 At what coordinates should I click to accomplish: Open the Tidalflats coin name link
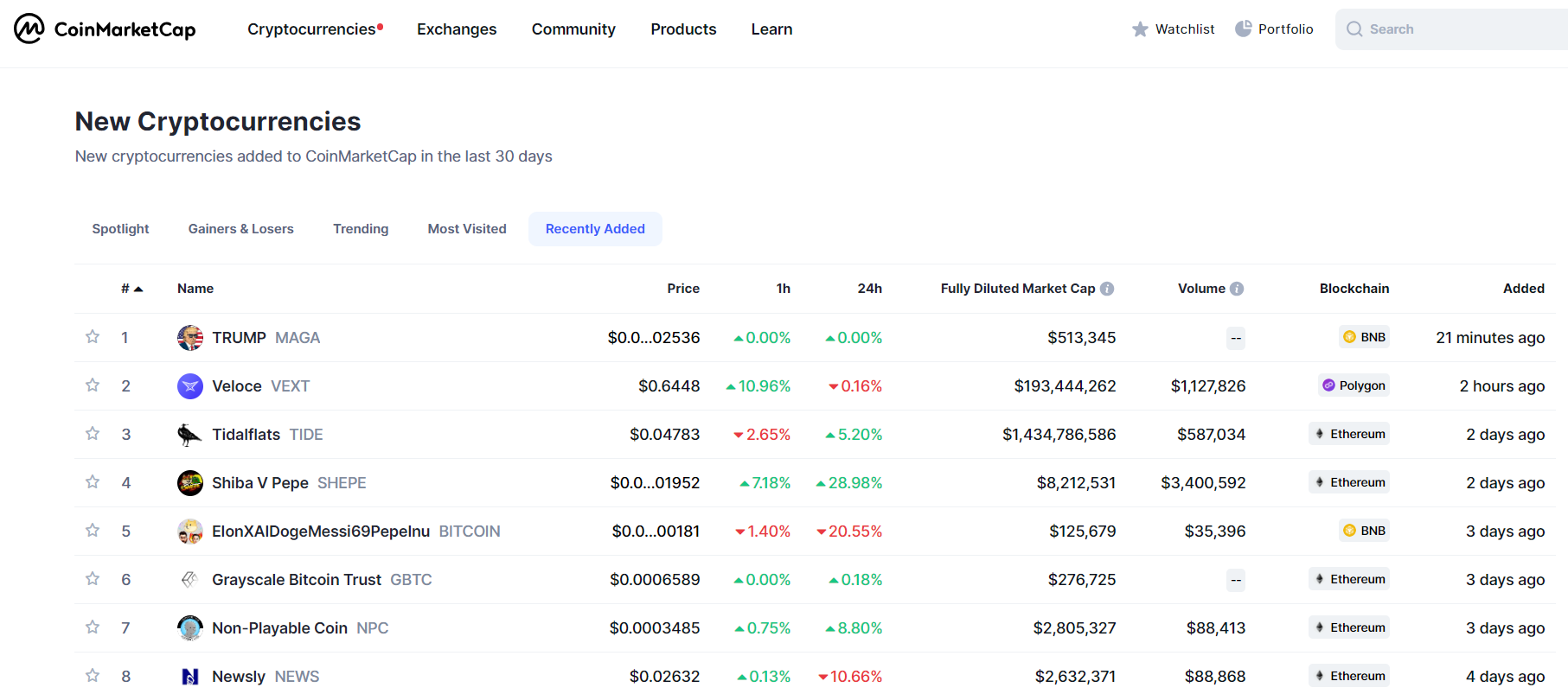click(246, 435)
